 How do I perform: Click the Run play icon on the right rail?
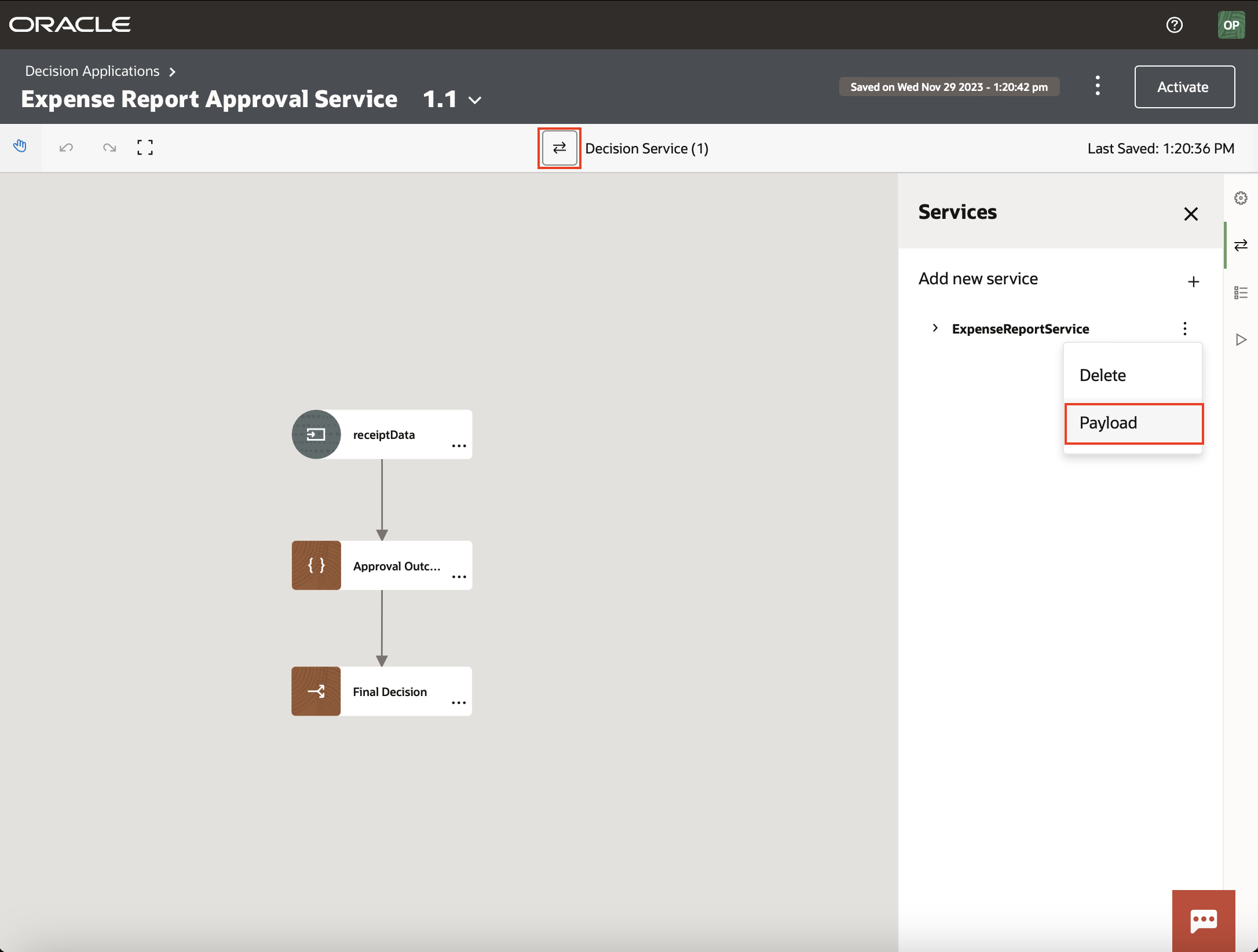pos(1241,339)
